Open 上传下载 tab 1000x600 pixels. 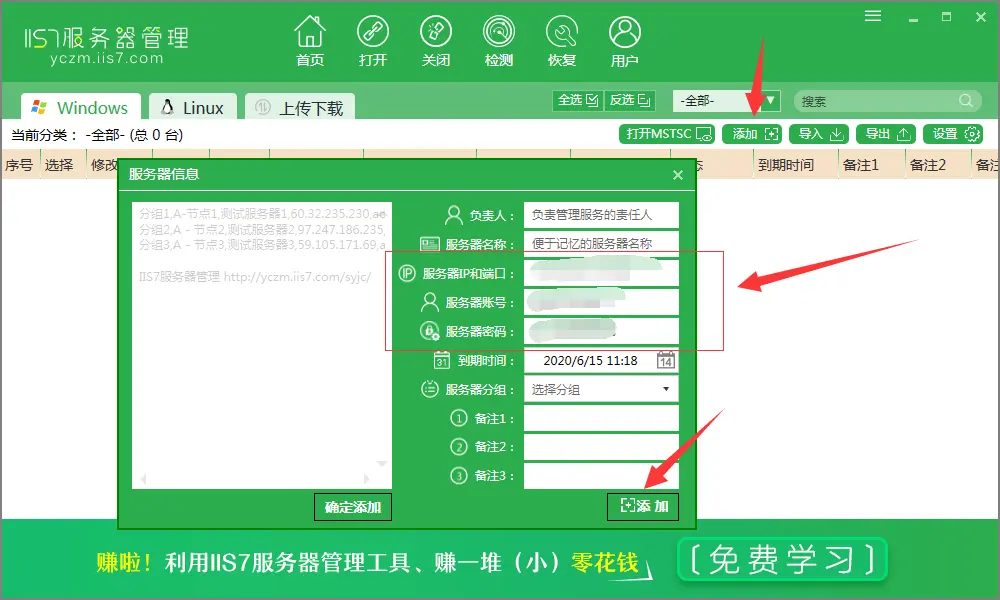tap(300, 107)
